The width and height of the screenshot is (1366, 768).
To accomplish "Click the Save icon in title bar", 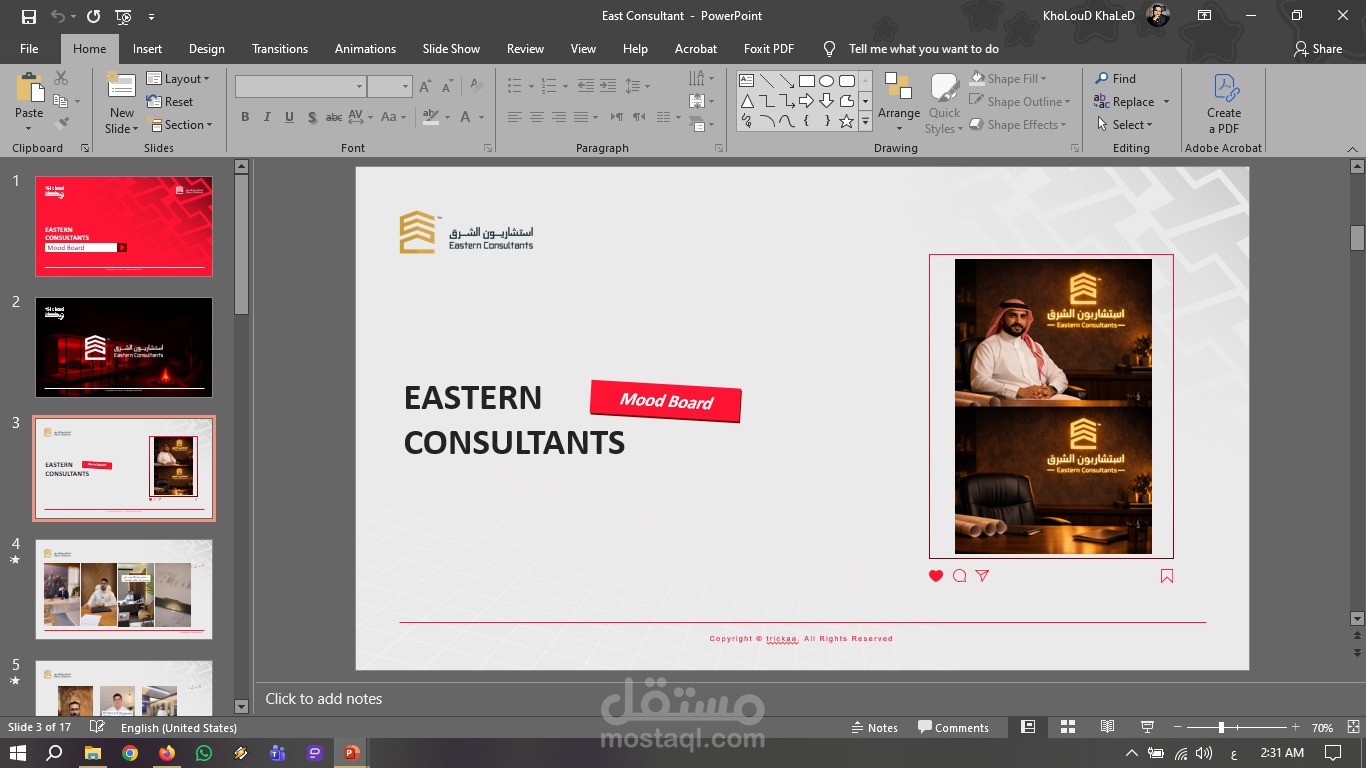I will 29,16.
